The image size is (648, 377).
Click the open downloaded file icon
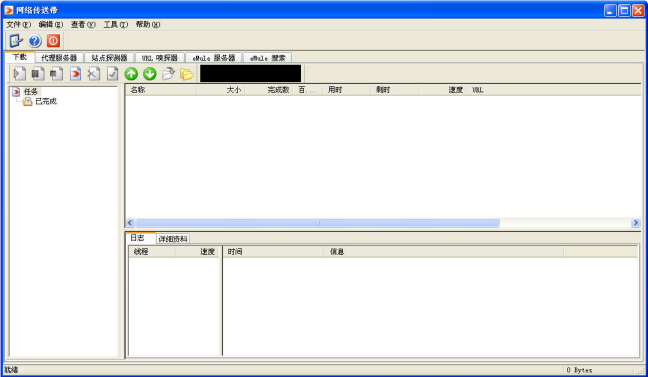pos(168,74)
